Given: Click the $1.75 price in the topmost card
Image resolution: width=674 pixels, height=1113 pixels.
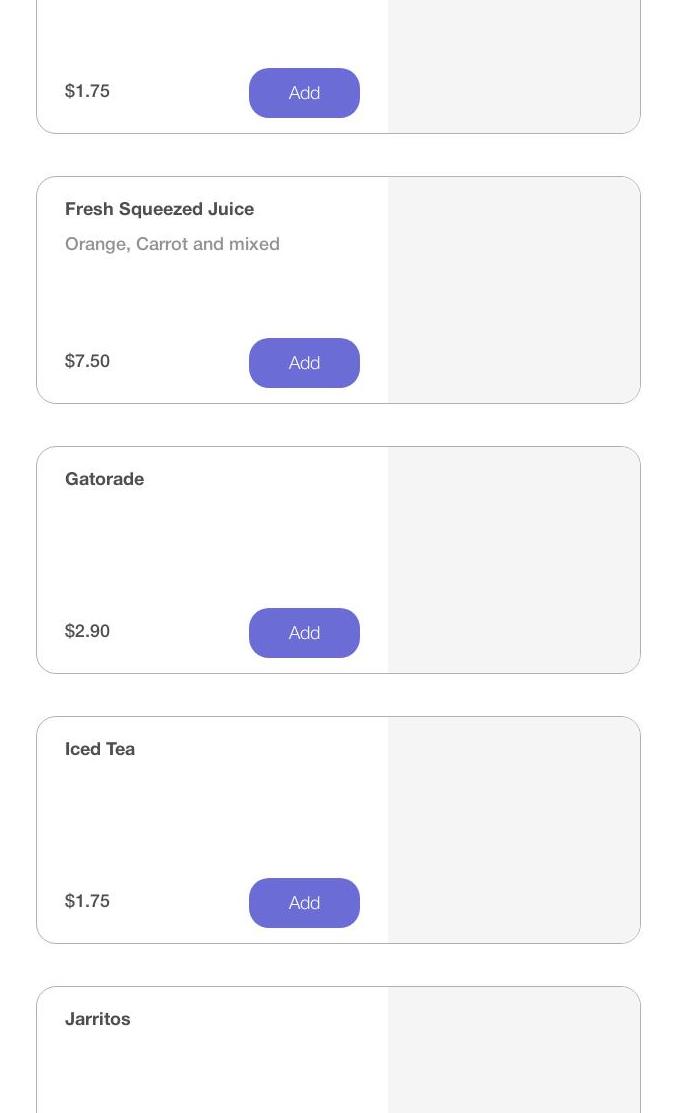Looking at the screenshot, I should (x=87, y=91).
